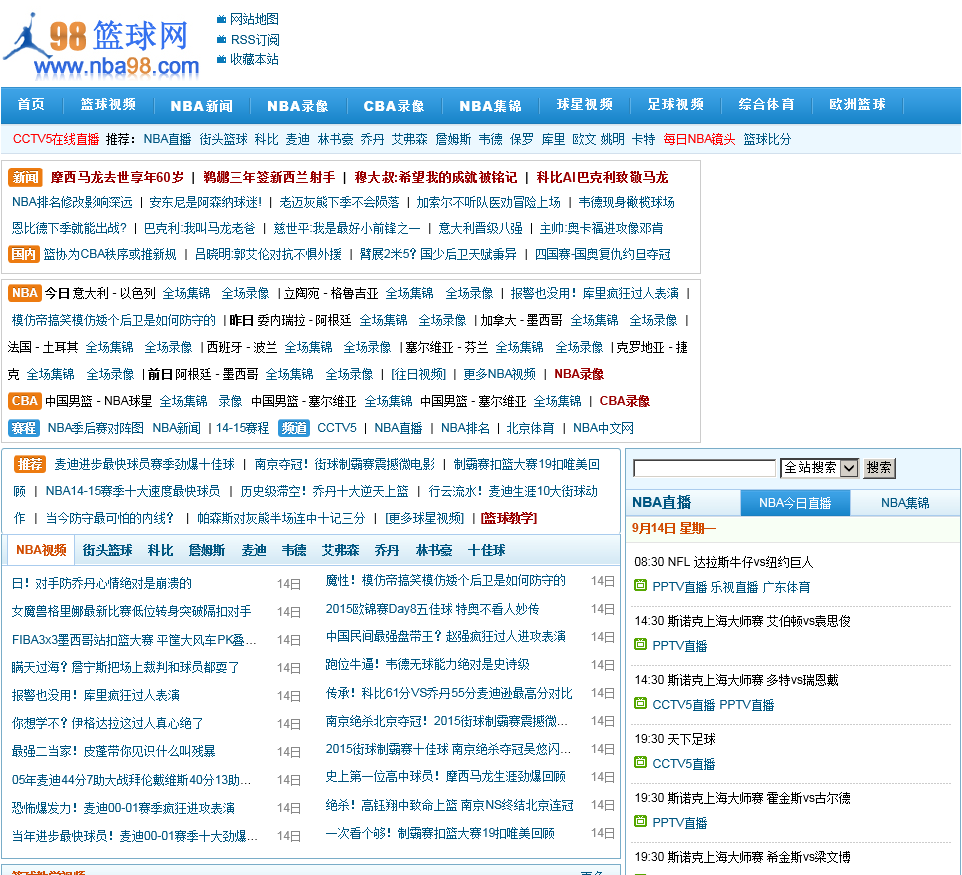
Task: Open video 2015欧锦赛Day8五佳球
Action: [432, 609]
